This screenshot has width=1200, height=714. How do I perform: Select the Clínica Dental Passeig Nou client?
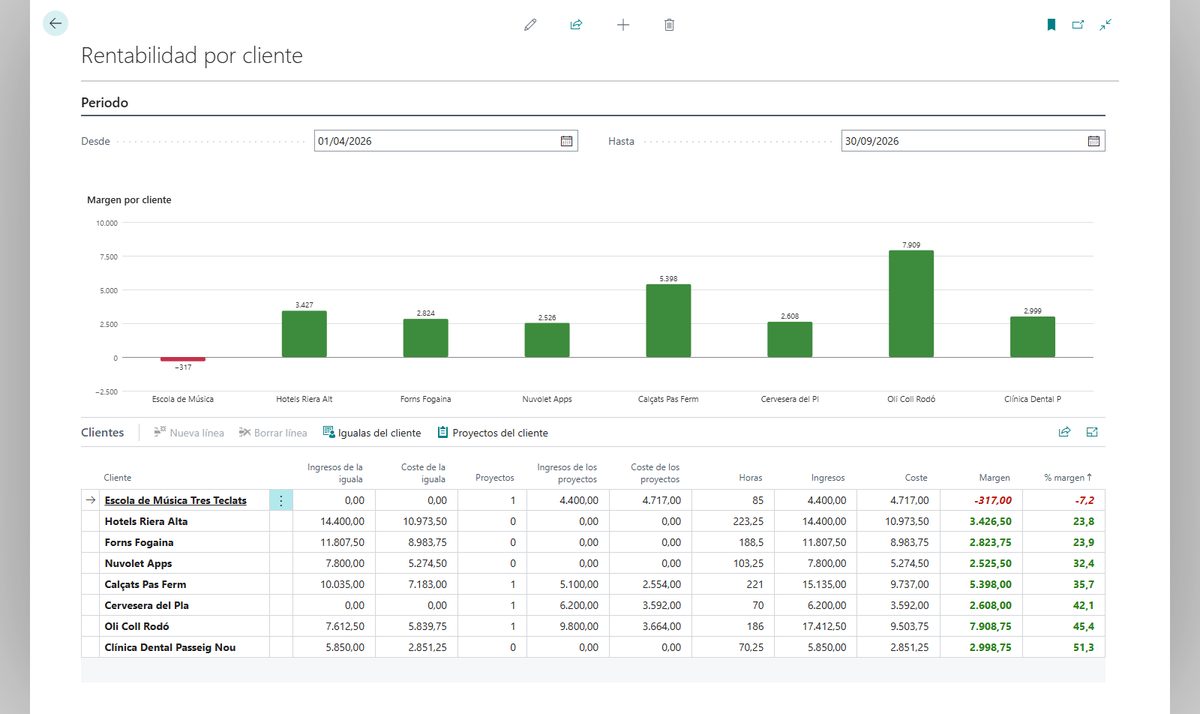click(x=170, y=647)
